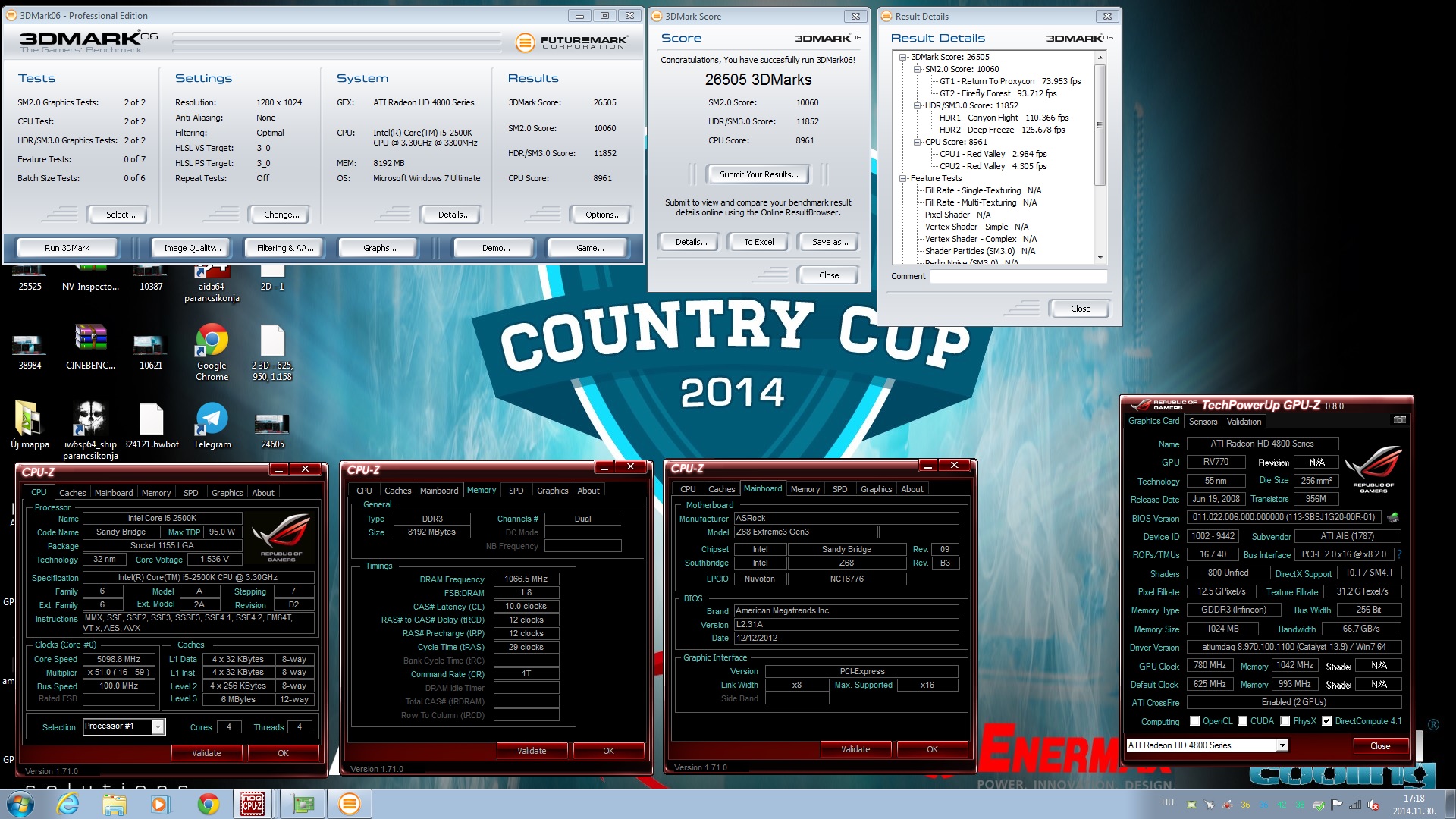Viewport: 1456px width, 819px height.
Task: Click Validate in the Memory CPU-Z window
Action: tap(532, 751)
